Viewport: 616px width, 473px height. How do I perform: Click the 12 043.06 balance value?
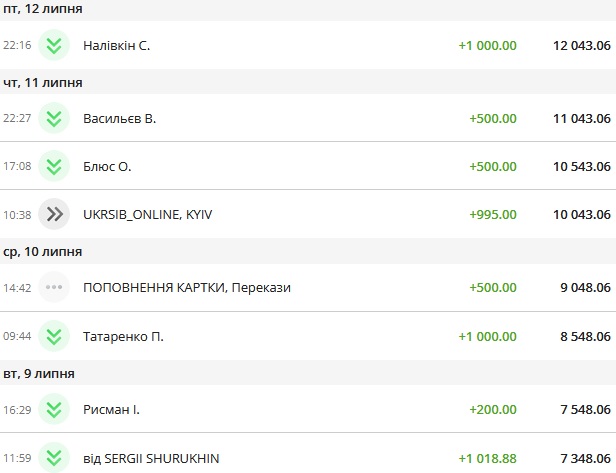(x=582, y=46)
